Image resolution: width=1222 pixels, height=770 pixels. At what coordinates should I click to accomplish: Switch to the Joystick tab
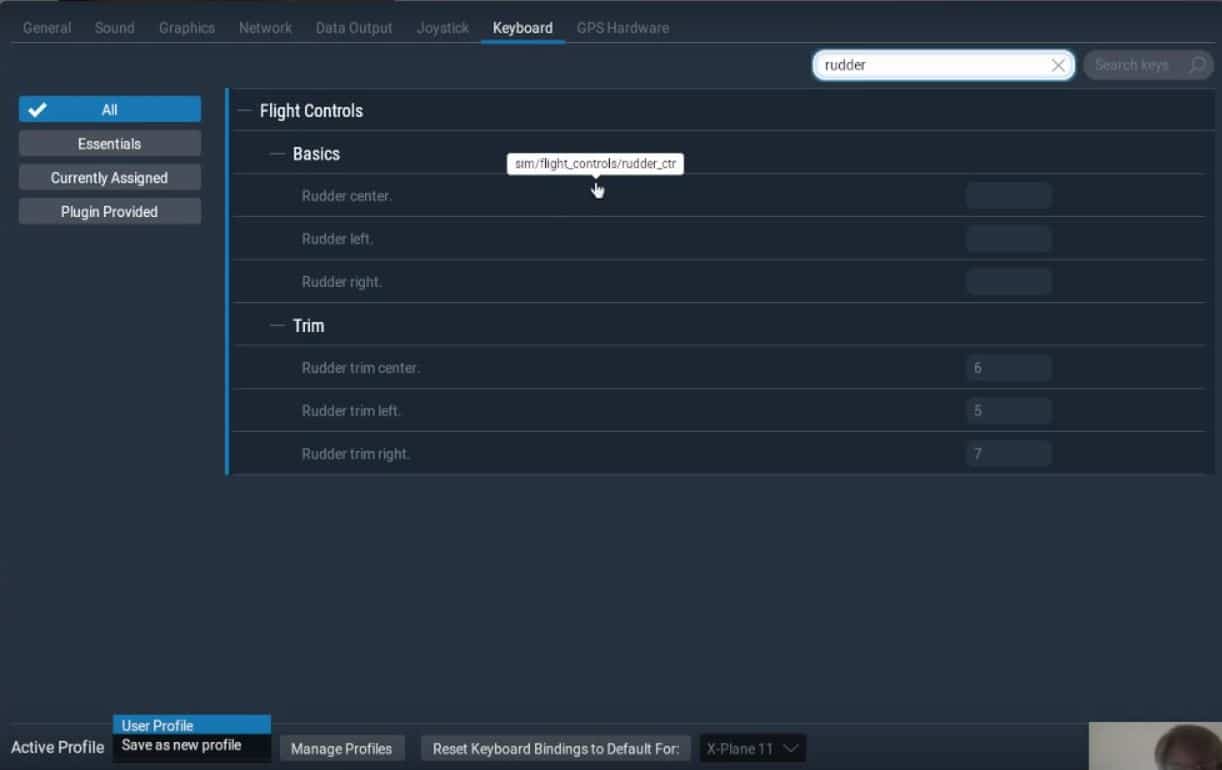442,28
